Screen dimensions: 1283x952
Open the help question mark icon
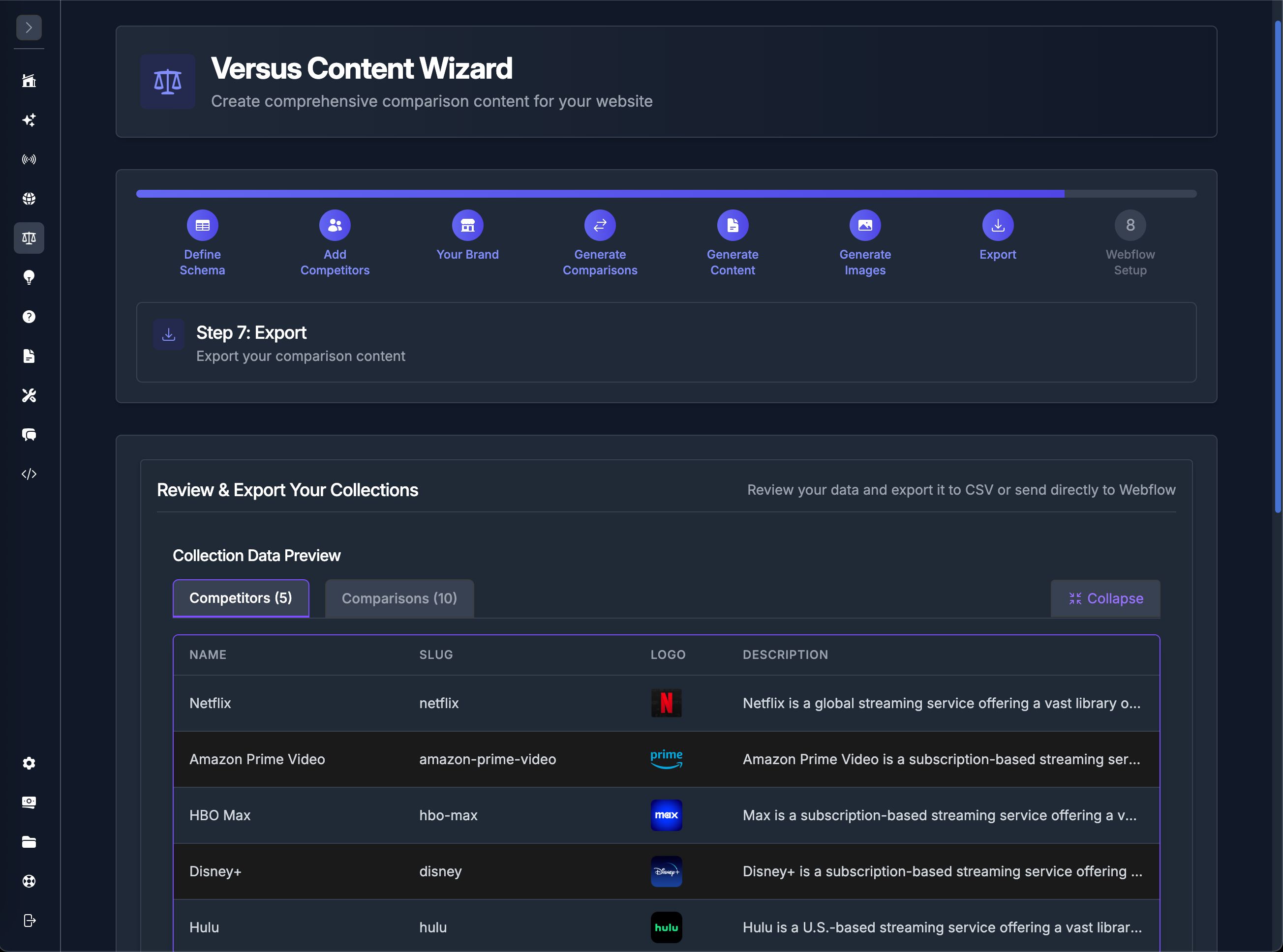click(x=29, y=316)
